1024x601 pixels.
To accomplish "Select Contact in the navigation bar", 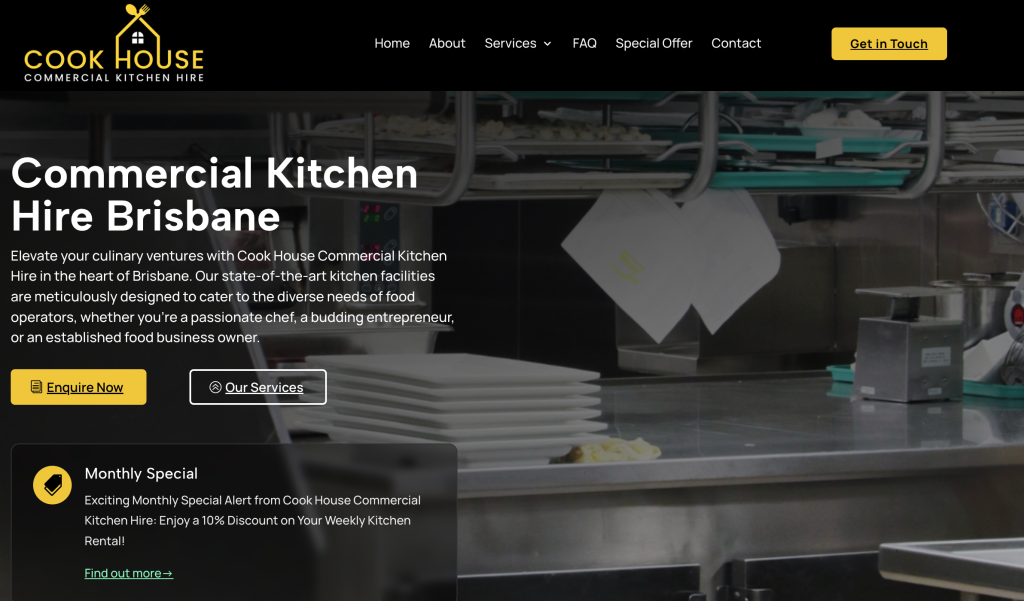I will tap(736, 43).
